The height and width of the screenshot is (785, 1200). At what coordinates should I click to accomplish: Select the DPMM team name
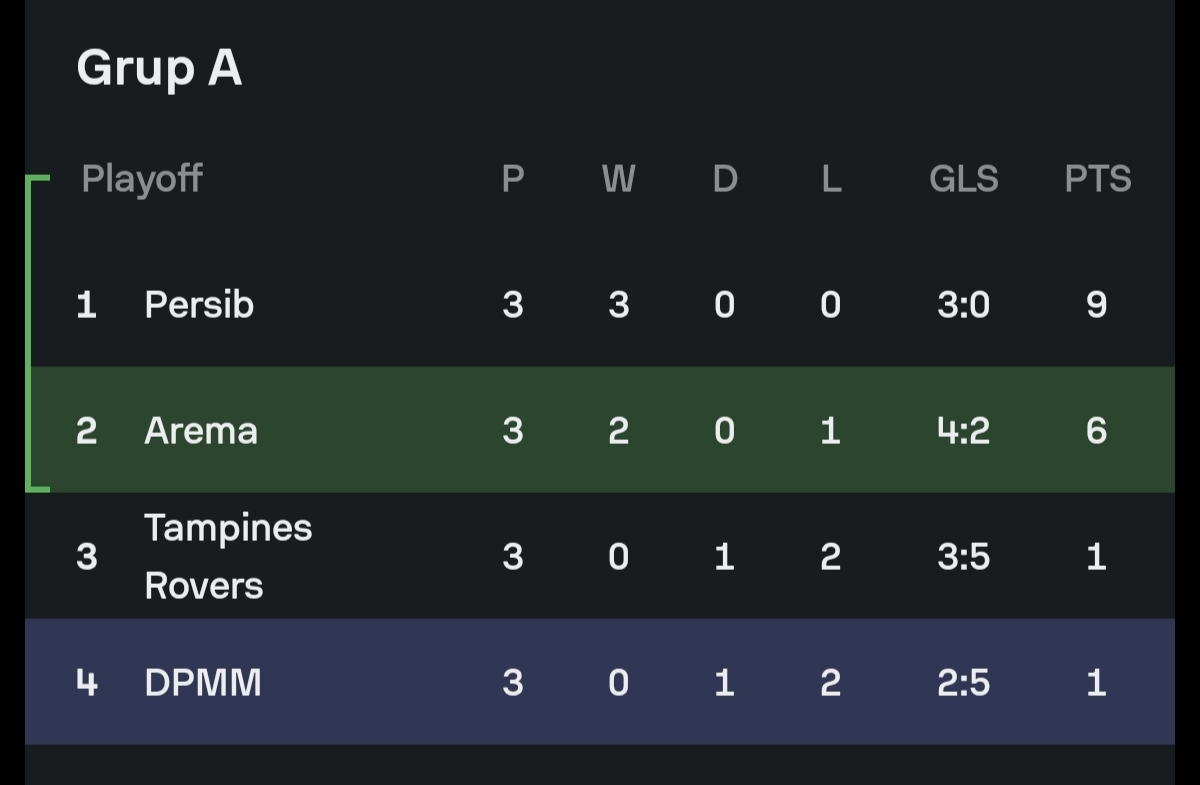tap(203, 682)
